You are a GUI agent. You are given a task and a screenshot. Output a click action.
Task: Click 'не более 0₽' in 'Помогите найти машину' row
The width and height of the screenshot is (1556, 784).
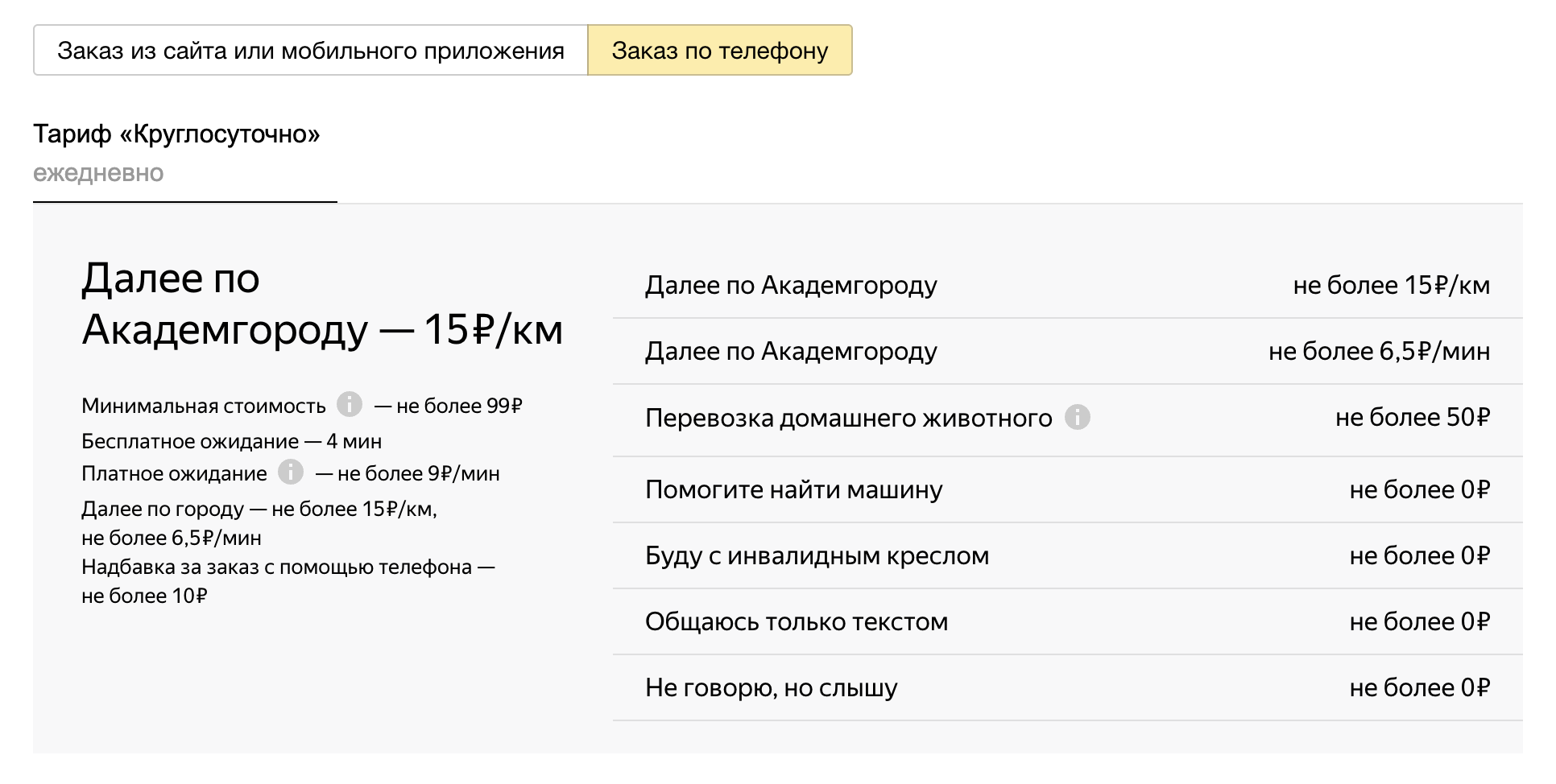click(1420, 489)
